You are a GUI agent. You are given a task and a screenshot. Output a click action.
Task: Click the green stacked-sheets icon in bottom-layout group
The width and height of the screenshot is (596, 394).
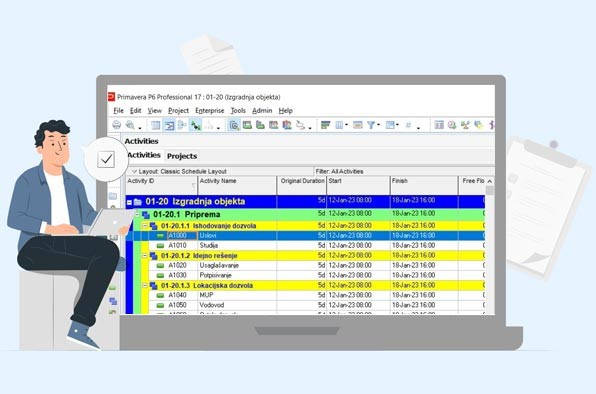tap(260, 125)
